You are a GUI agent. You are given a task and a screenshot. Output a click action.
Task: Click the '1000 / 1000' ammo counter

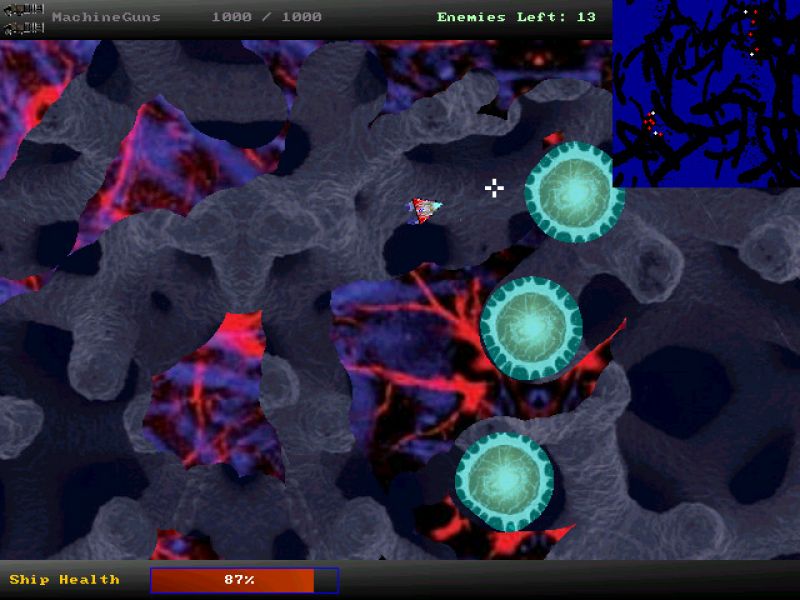coord(266,17)
